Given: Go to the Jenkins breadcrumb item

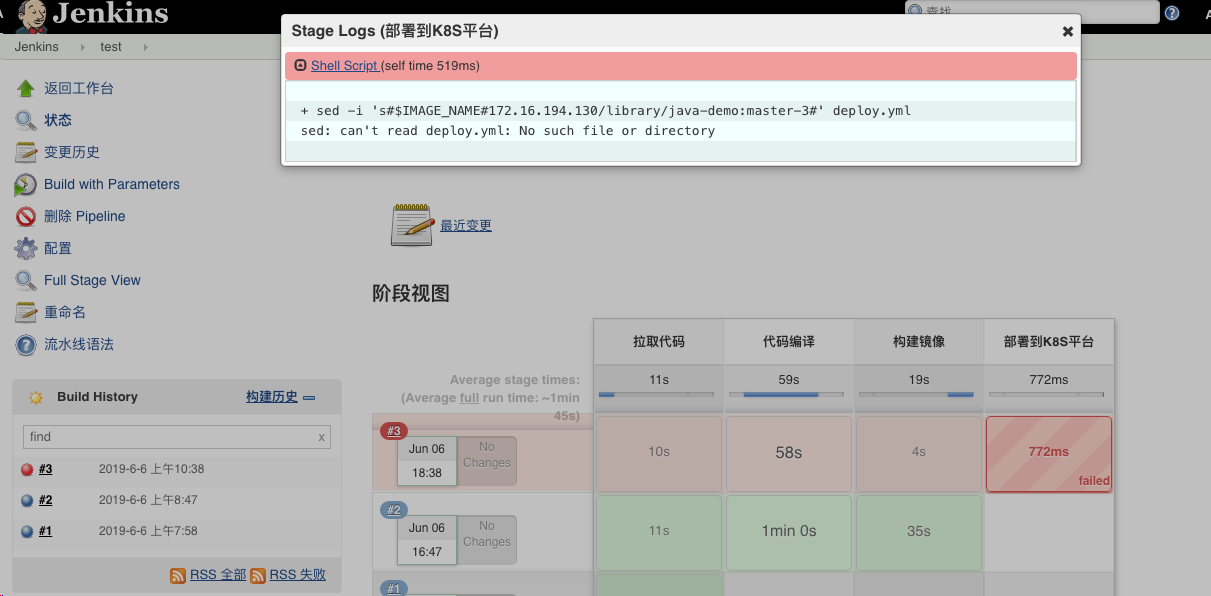Looking at the screenshot, I should [36, 46].
